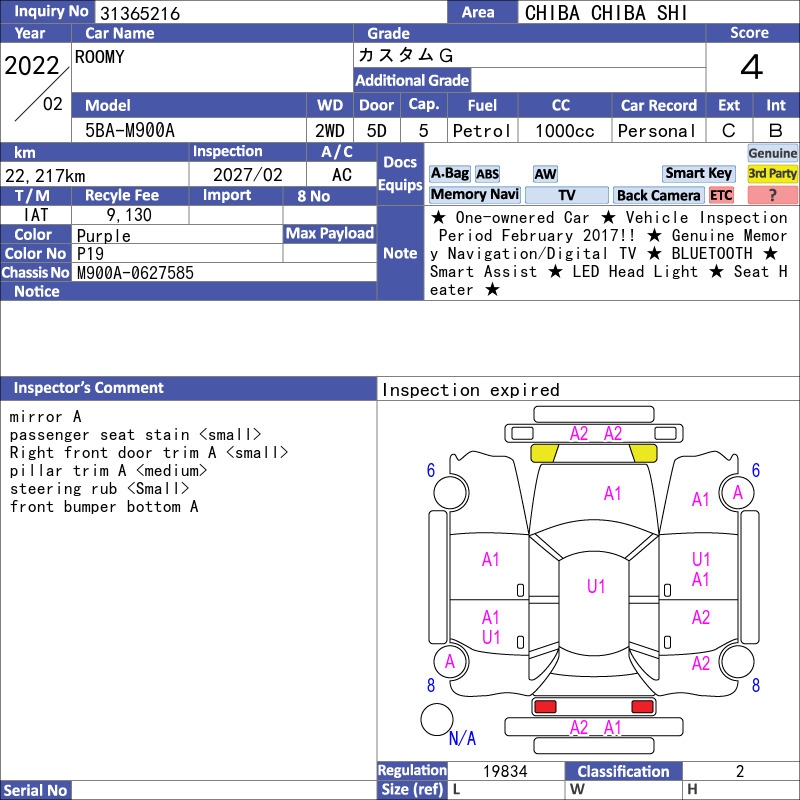Click the Chassis No M900A-0627585 field
The image size is (800, 800).
tap(224, 272)
